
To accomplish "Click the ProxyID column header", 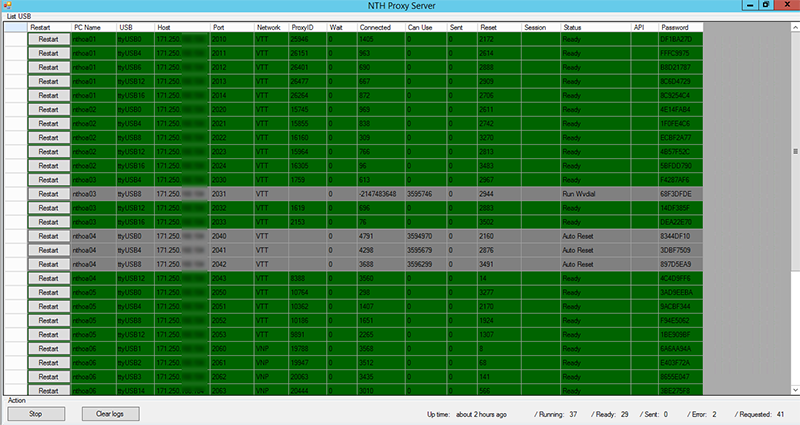I will (x=307, y=28).
